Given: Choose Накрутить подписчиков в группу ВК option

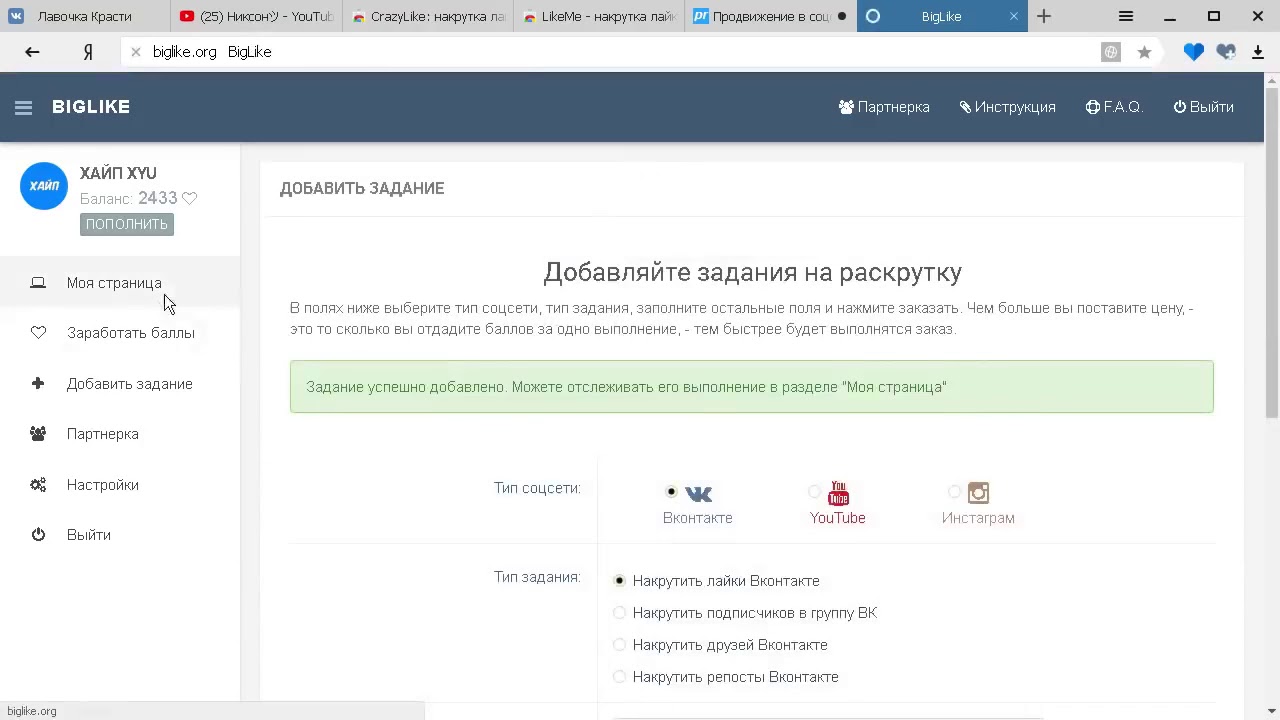Looking at the screenshot, I should 620,613.
